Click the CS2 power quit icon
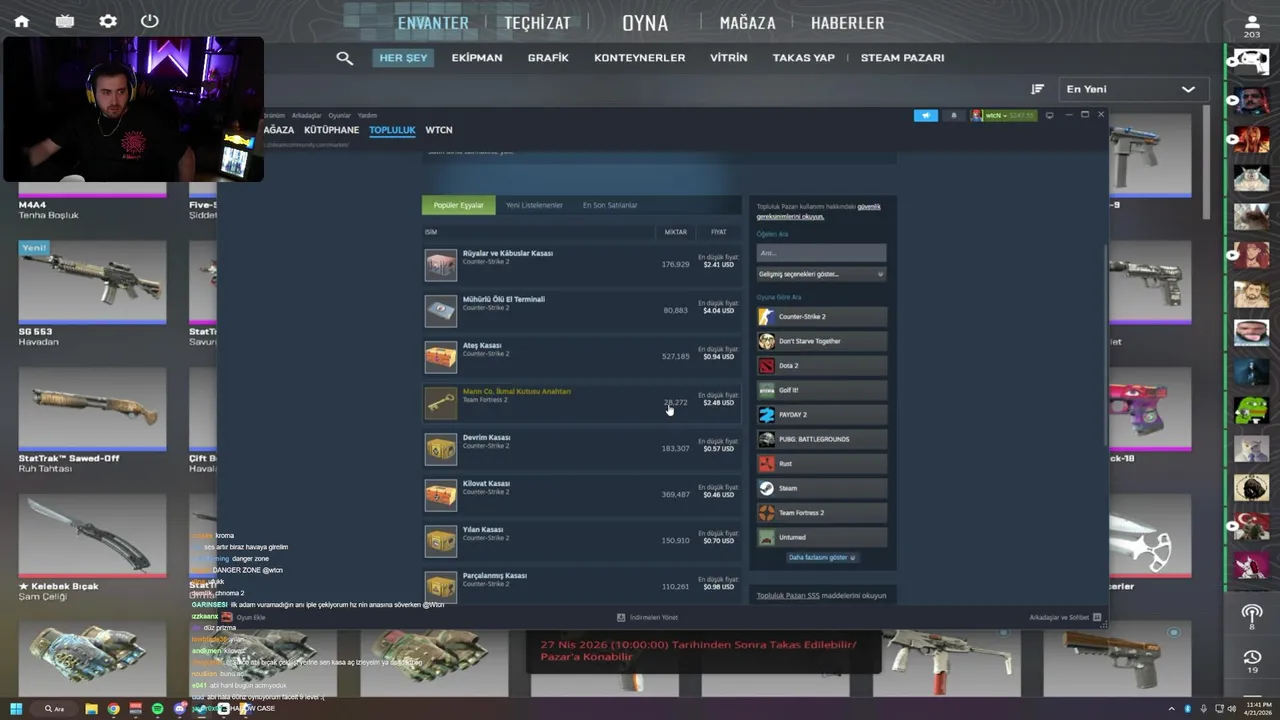 pos(150,21)
